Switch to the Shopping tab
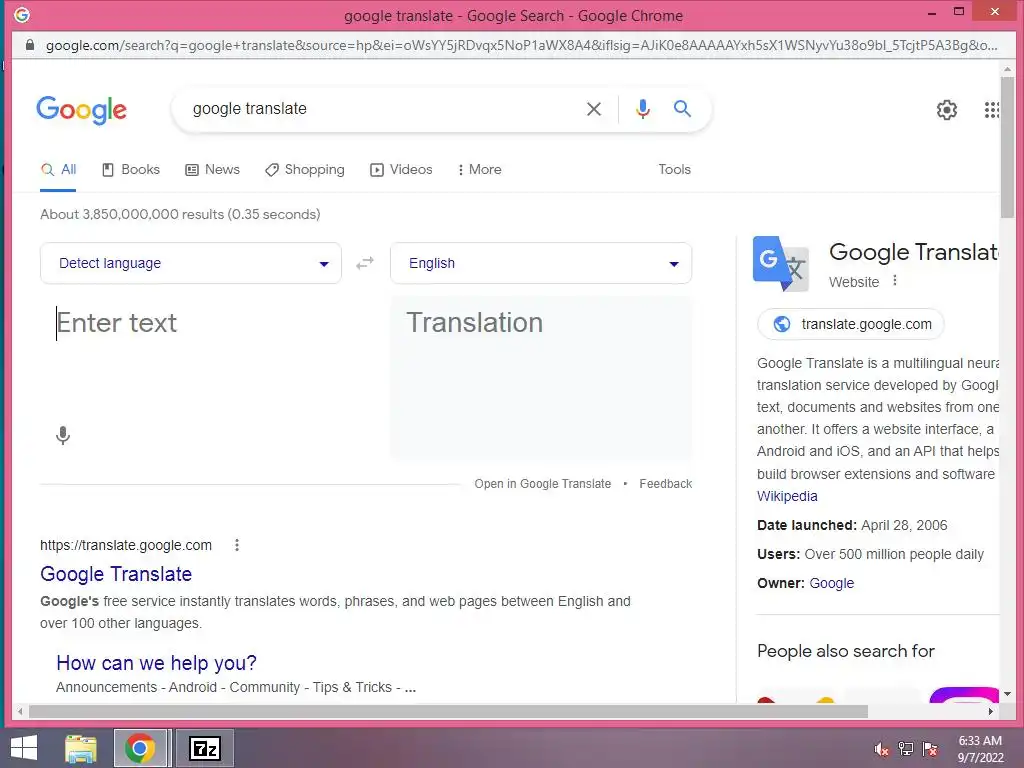 click(304, 170)
